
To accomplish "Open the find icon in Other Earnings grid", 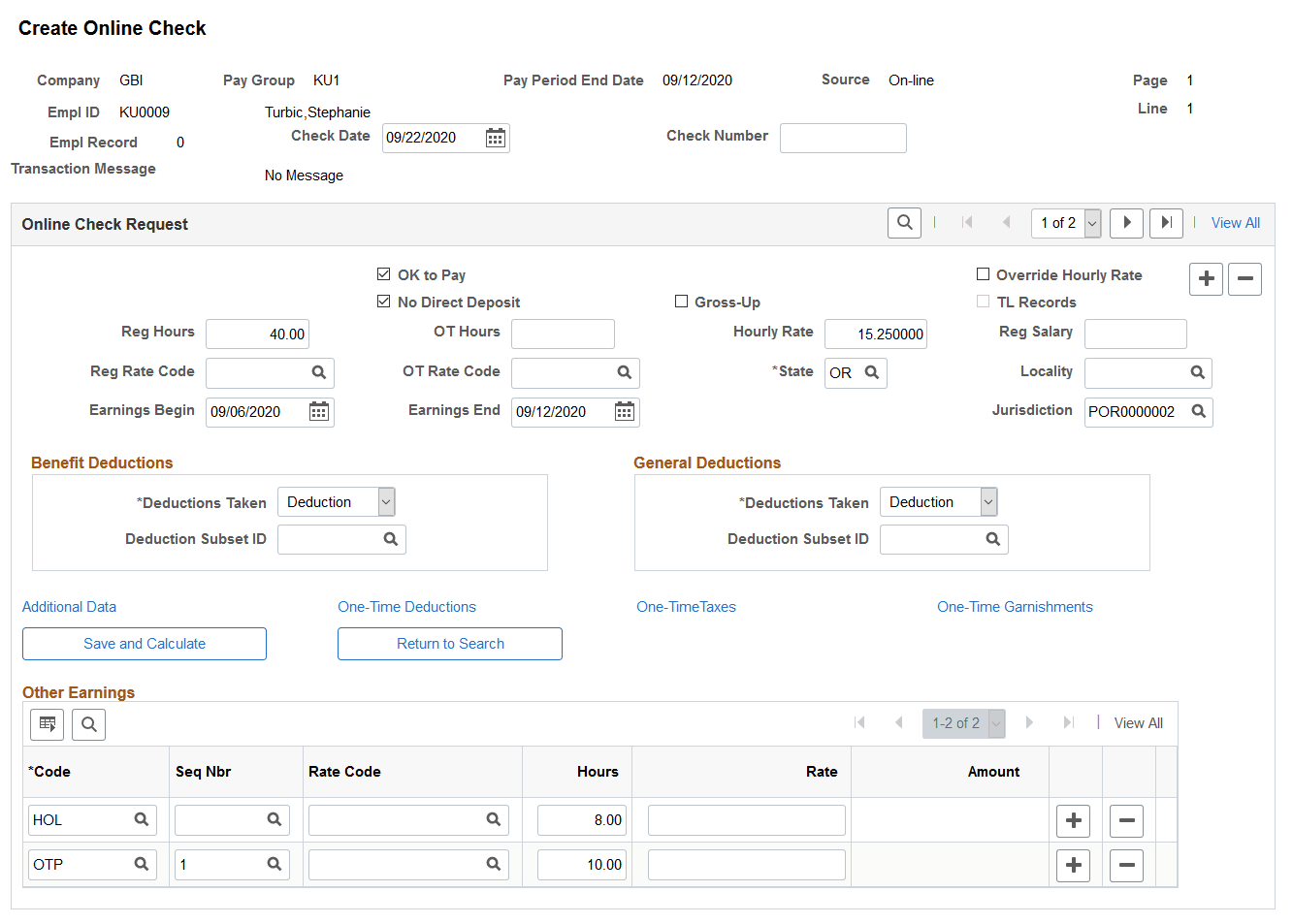I will coord(88,723).
